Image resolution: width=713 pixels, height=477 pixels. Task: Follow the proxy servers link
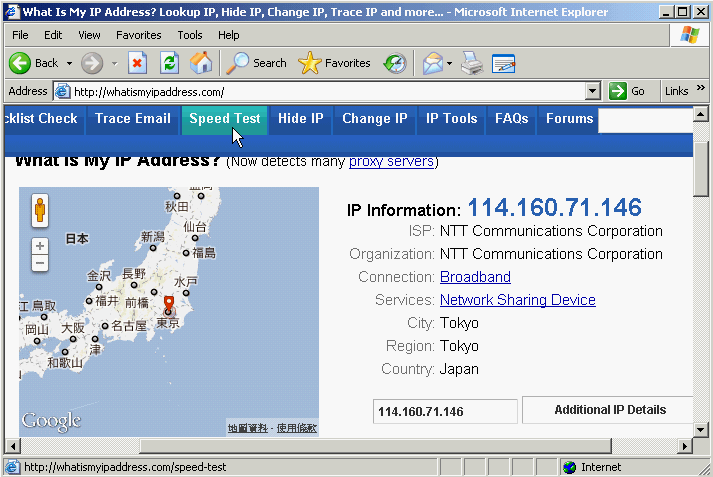pyautogui.click(x=391, y=161)
